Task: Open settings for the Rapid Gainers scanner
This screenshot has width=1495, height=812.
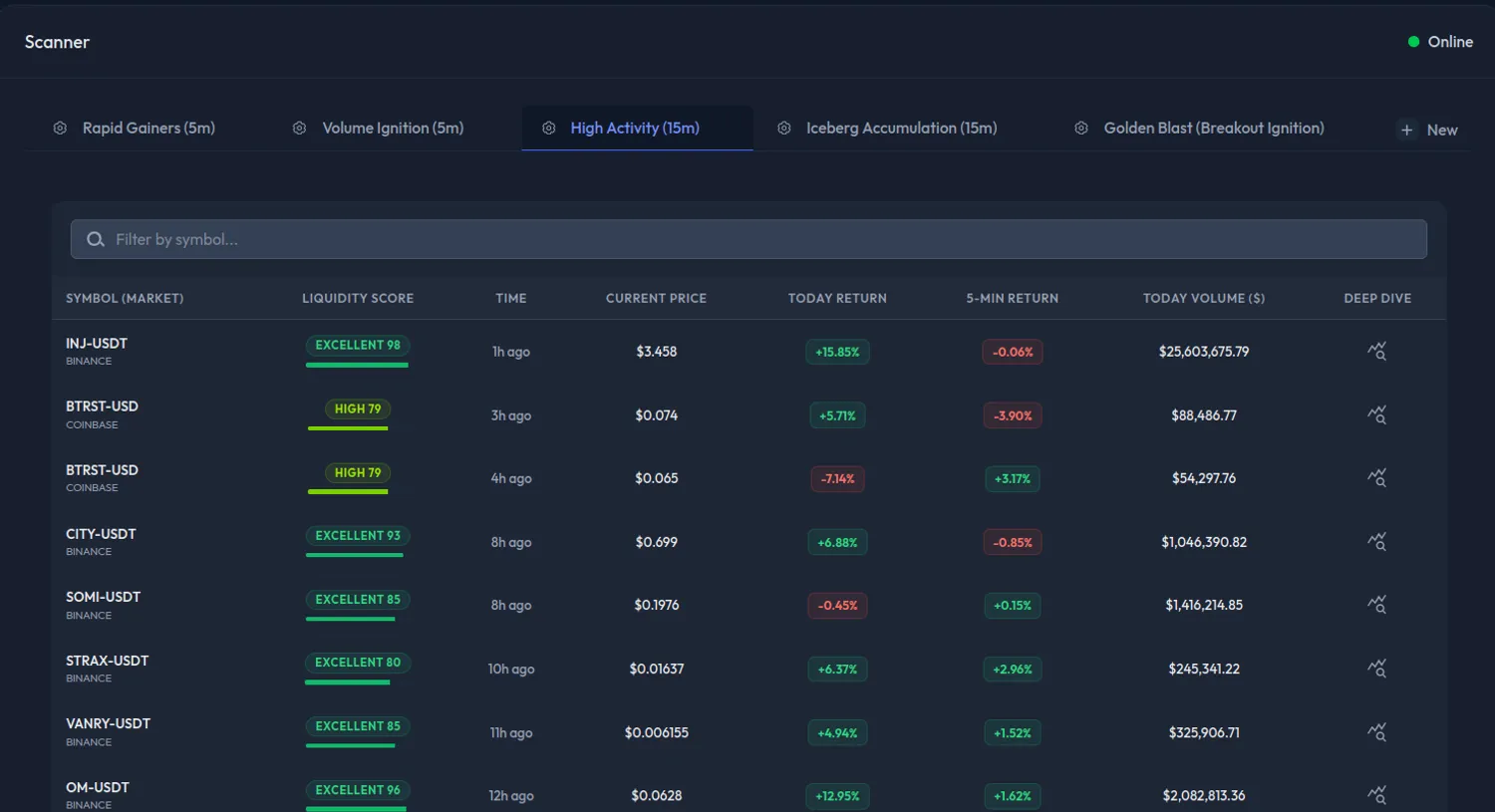Action: 60,128
